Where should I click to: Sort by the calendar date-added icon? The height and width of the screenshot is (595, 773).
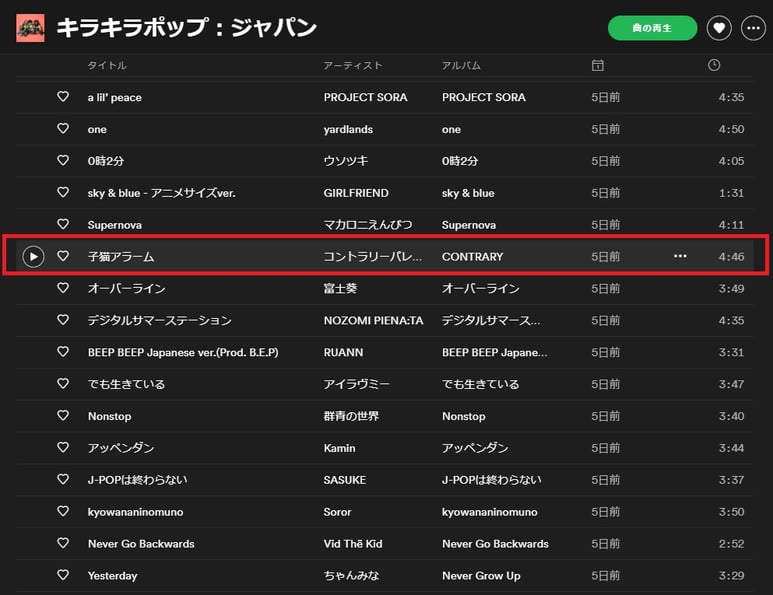pyautogui.click(x=597, y=65)
